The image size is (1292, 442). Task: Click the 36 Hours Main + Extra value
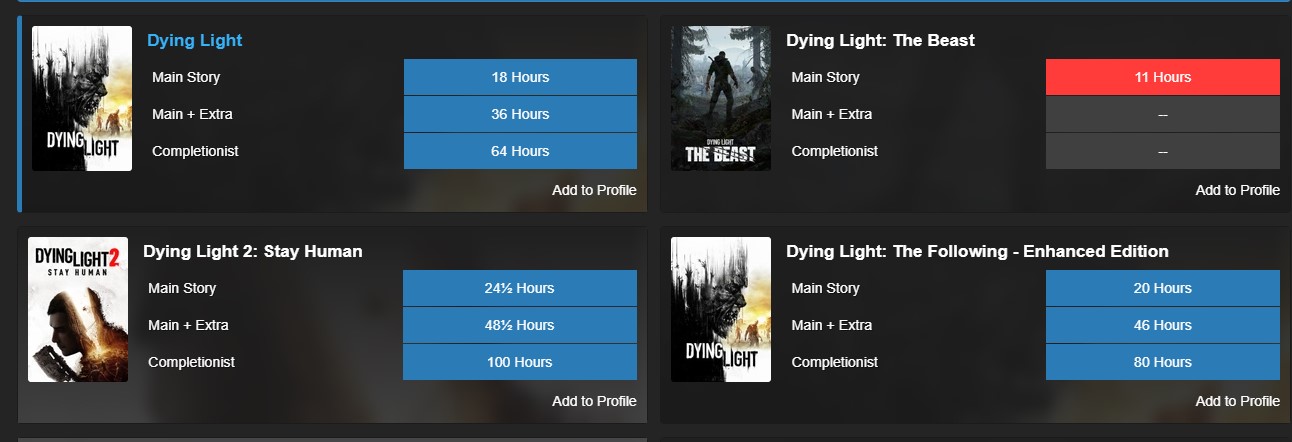tap(520, 114)
